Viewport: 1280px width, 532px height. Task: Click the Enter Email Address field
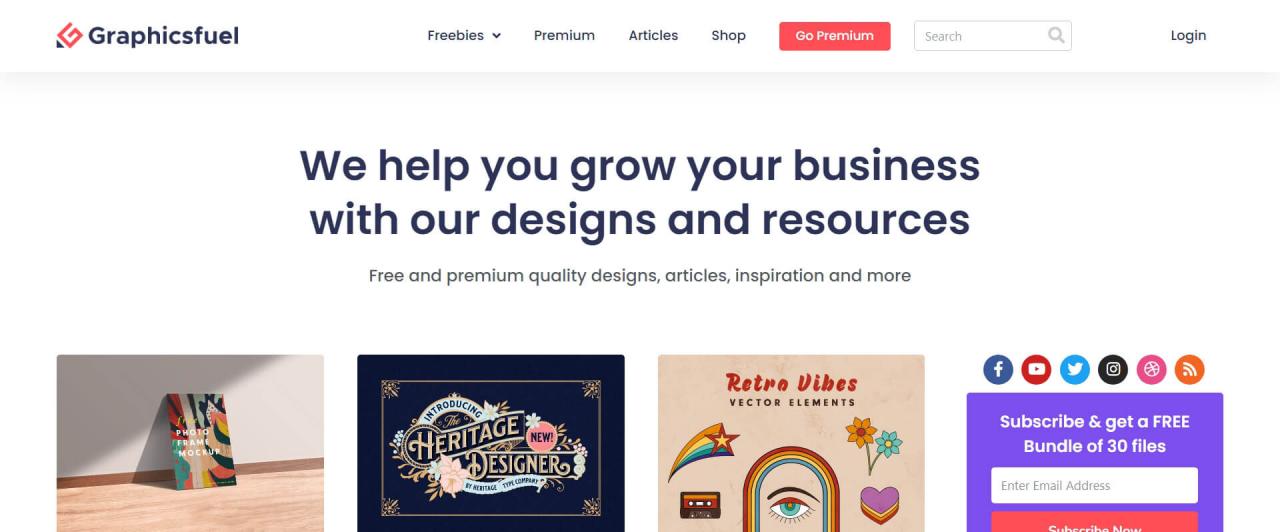click(1094, 485)
